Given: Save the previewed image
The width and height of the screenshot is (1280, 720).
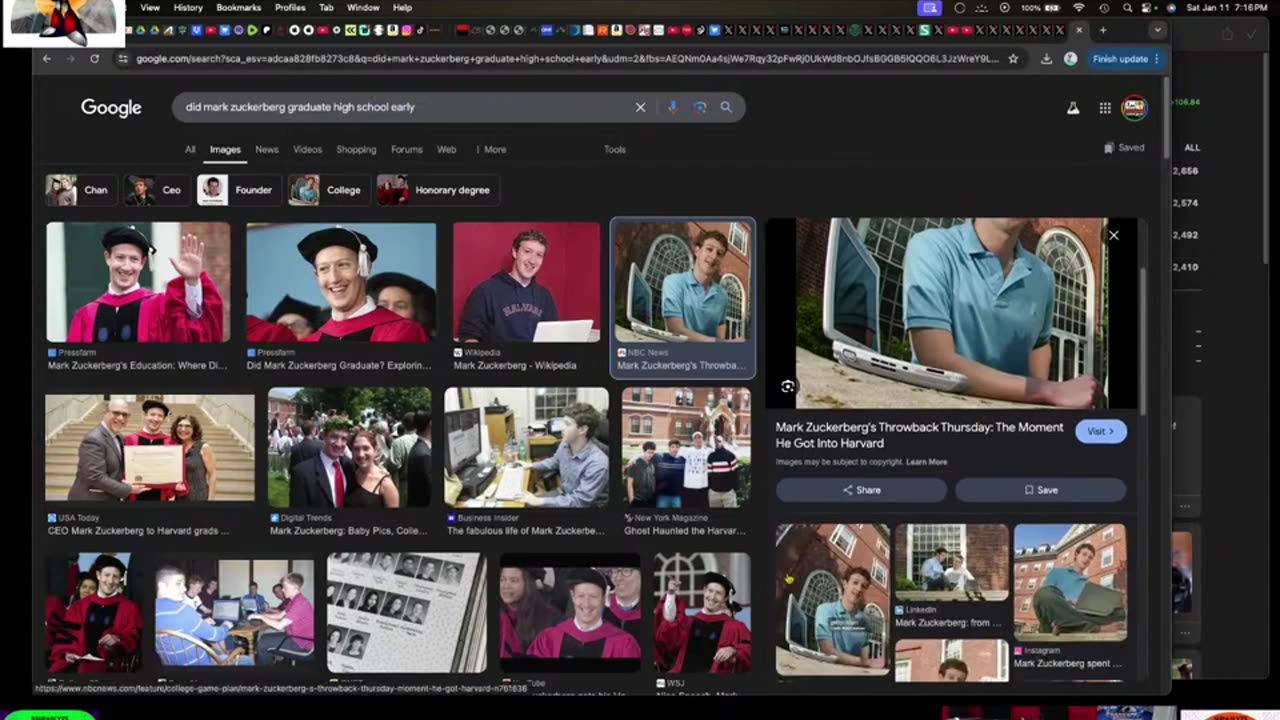Looking at the screenshot, I should click(1040, 490).
